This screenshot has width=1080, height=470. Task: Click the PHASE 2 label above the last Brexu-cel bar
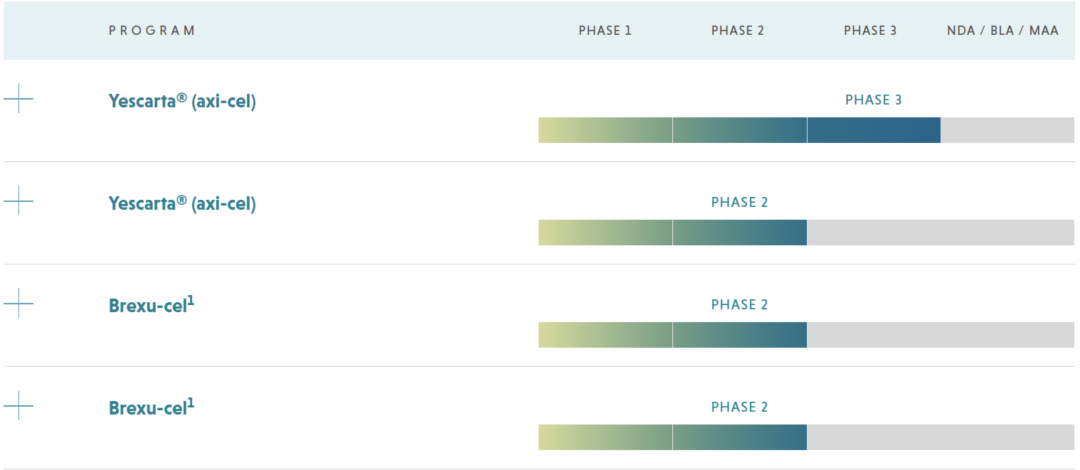739,407
